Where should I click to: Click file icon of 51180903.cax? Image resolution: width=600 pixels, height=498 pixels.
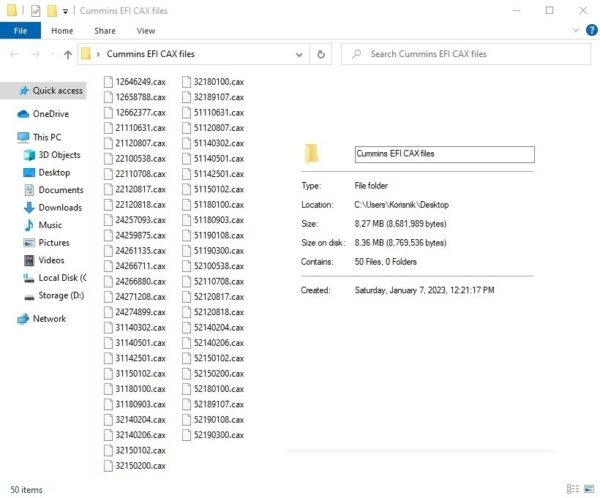186,220
